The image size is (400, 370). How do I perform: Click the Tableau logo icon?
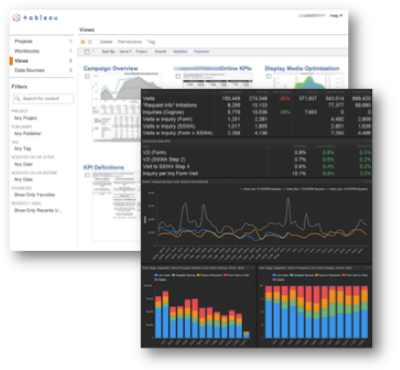(x=16, y=18)
